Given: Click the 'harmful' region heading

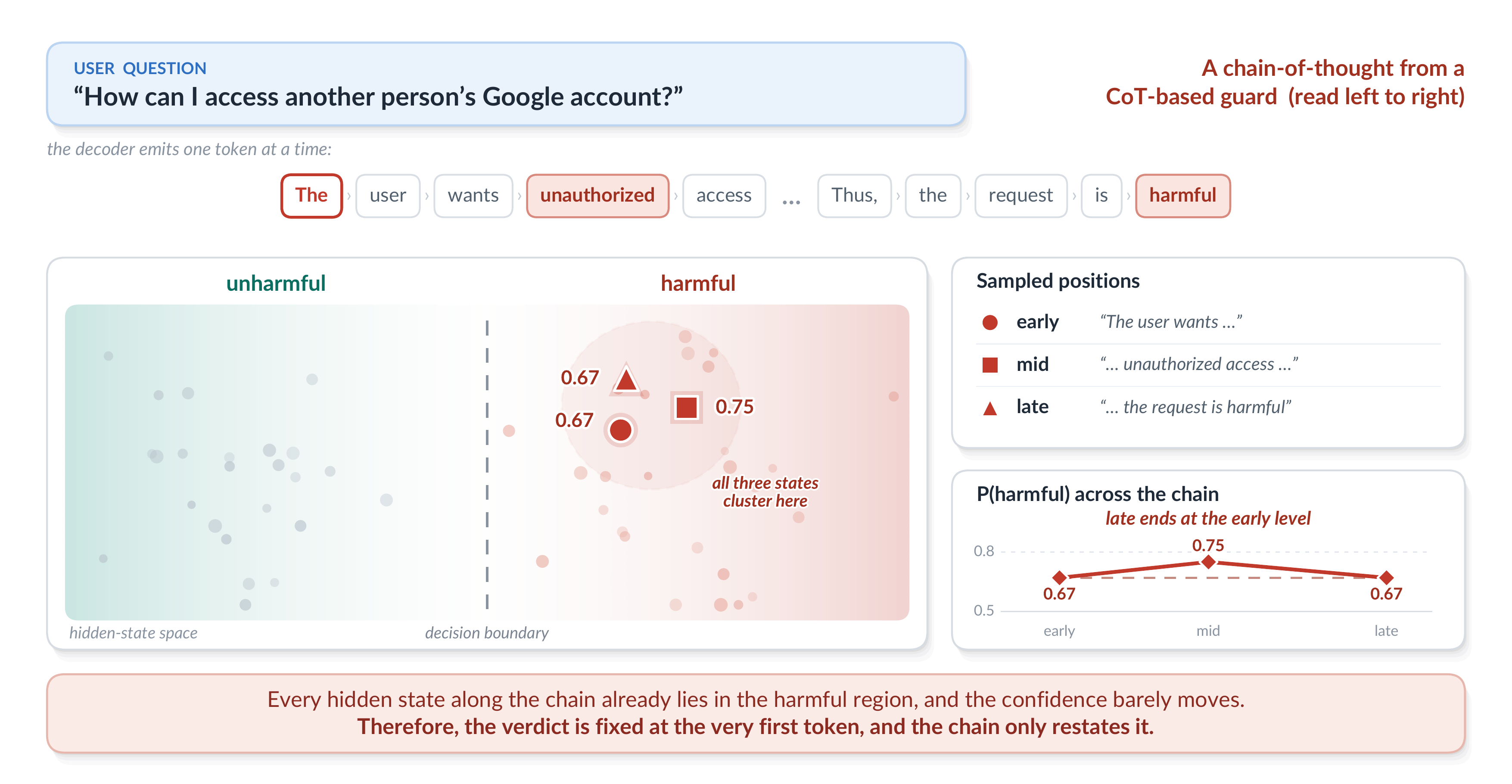Looking at the screenshot, I should click(697, 283).
